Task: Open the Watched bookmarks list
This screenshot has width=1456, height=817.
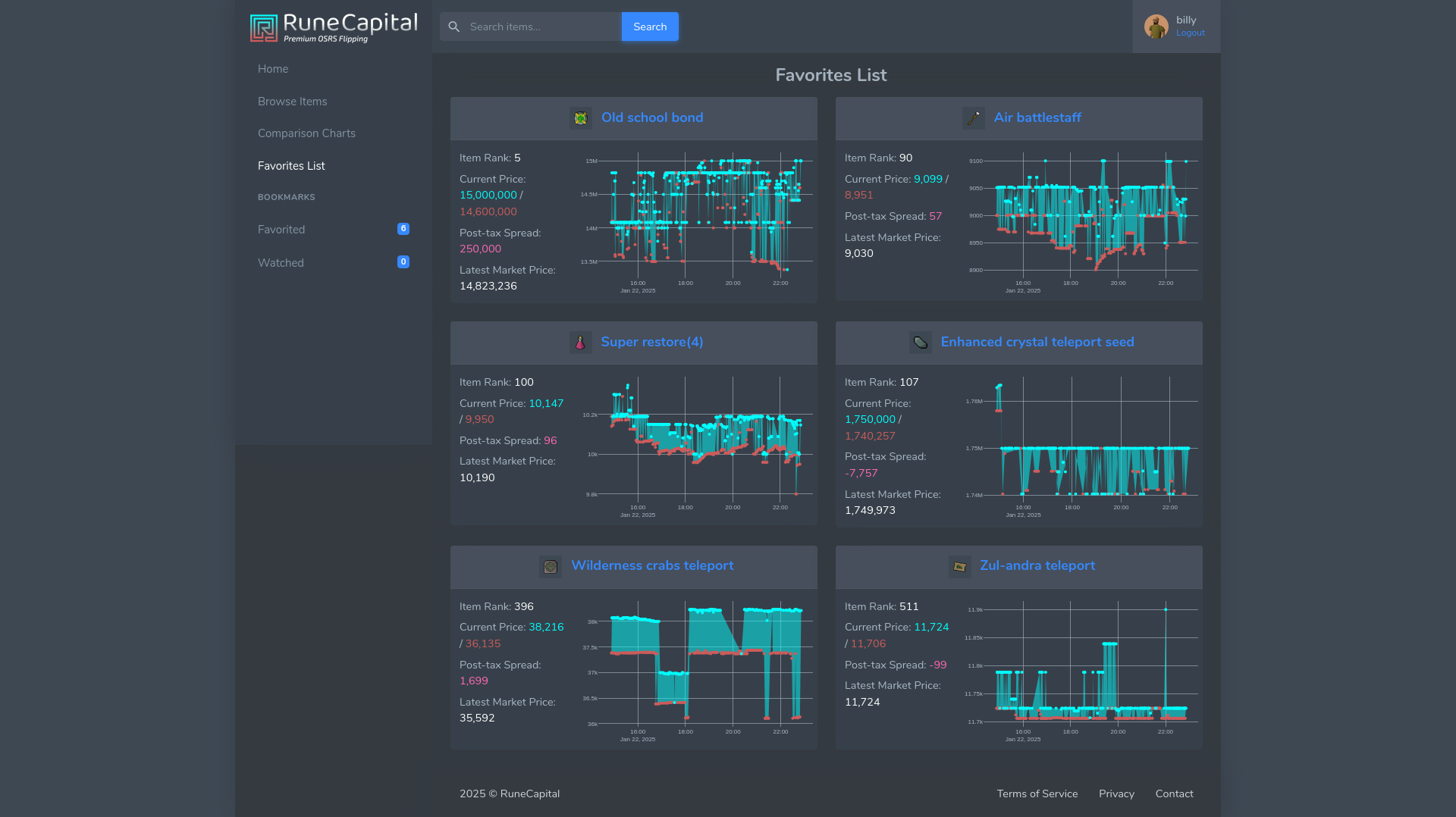Action: 281,263
